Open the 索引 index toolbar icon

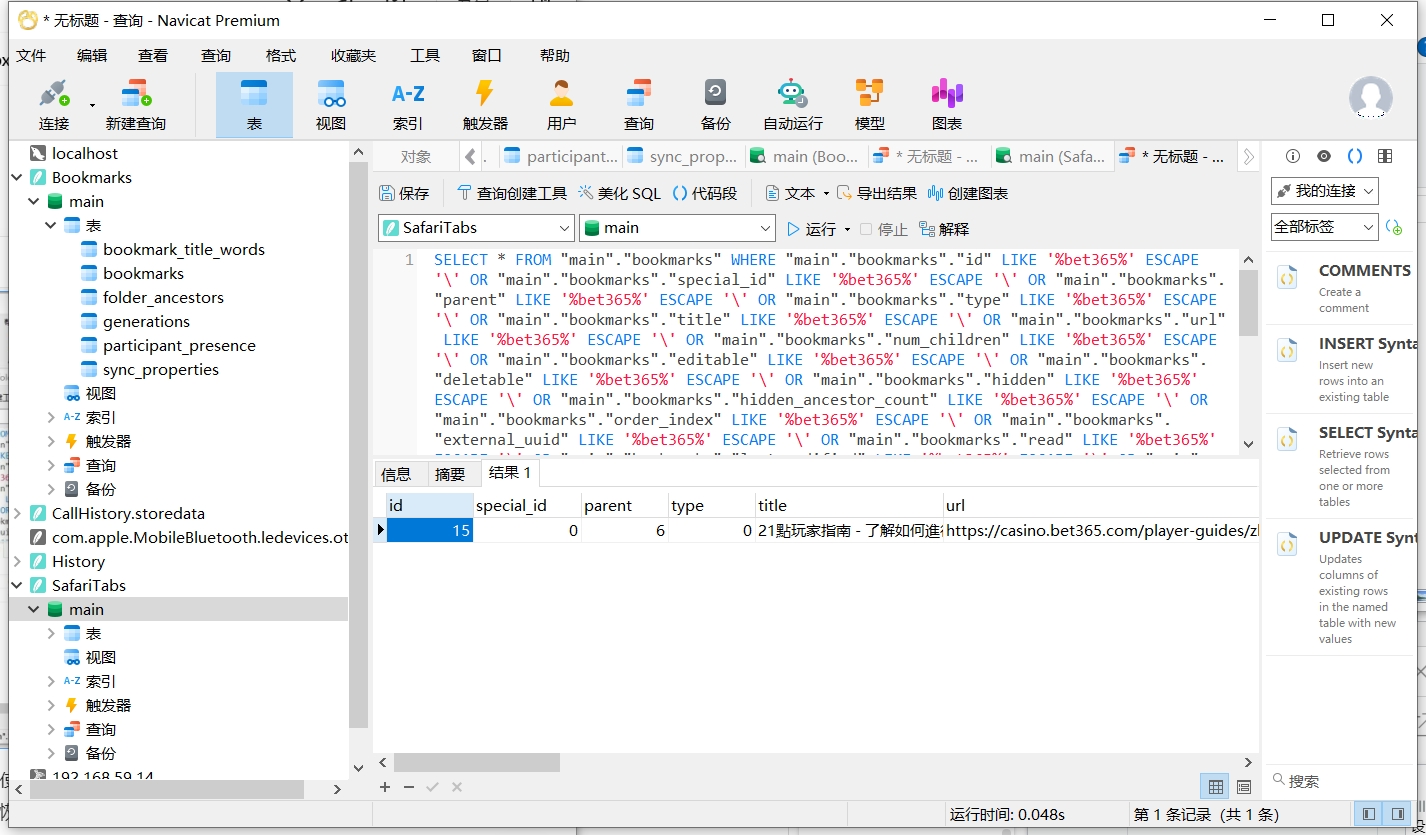[x=408, y=105]
